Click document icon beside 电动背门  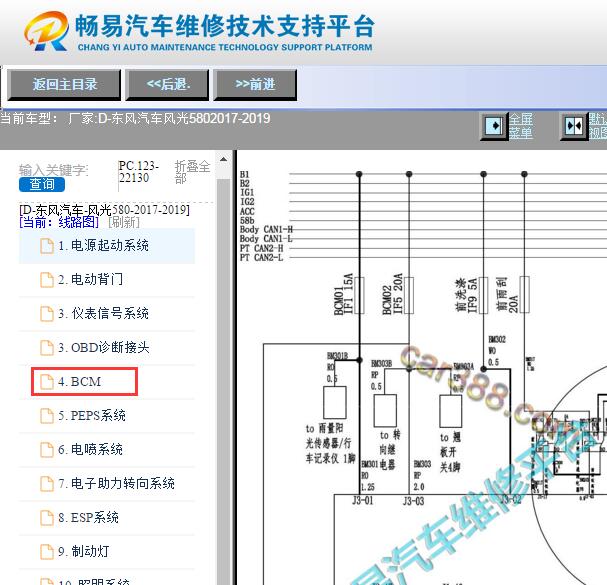(47, 280)
